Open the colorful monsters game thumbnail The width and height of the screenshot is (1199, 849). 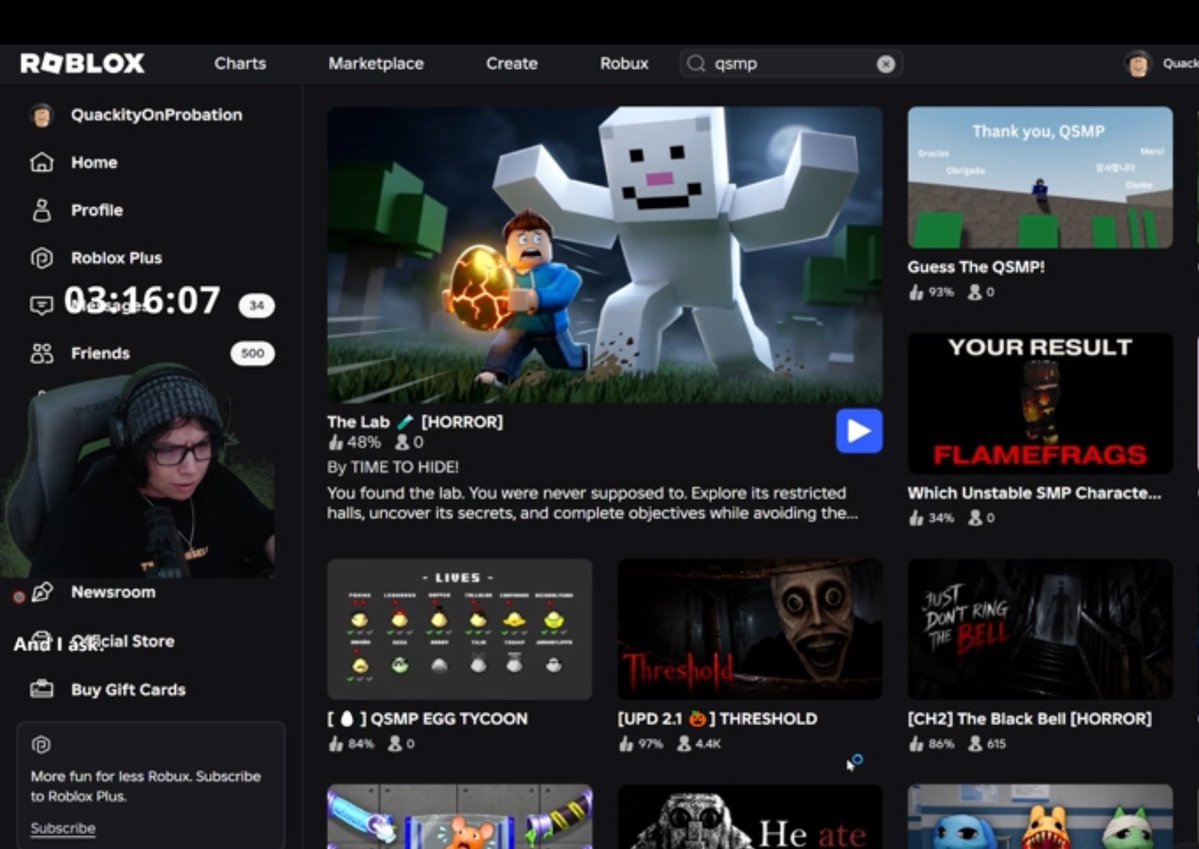[x=1040, y=816]
